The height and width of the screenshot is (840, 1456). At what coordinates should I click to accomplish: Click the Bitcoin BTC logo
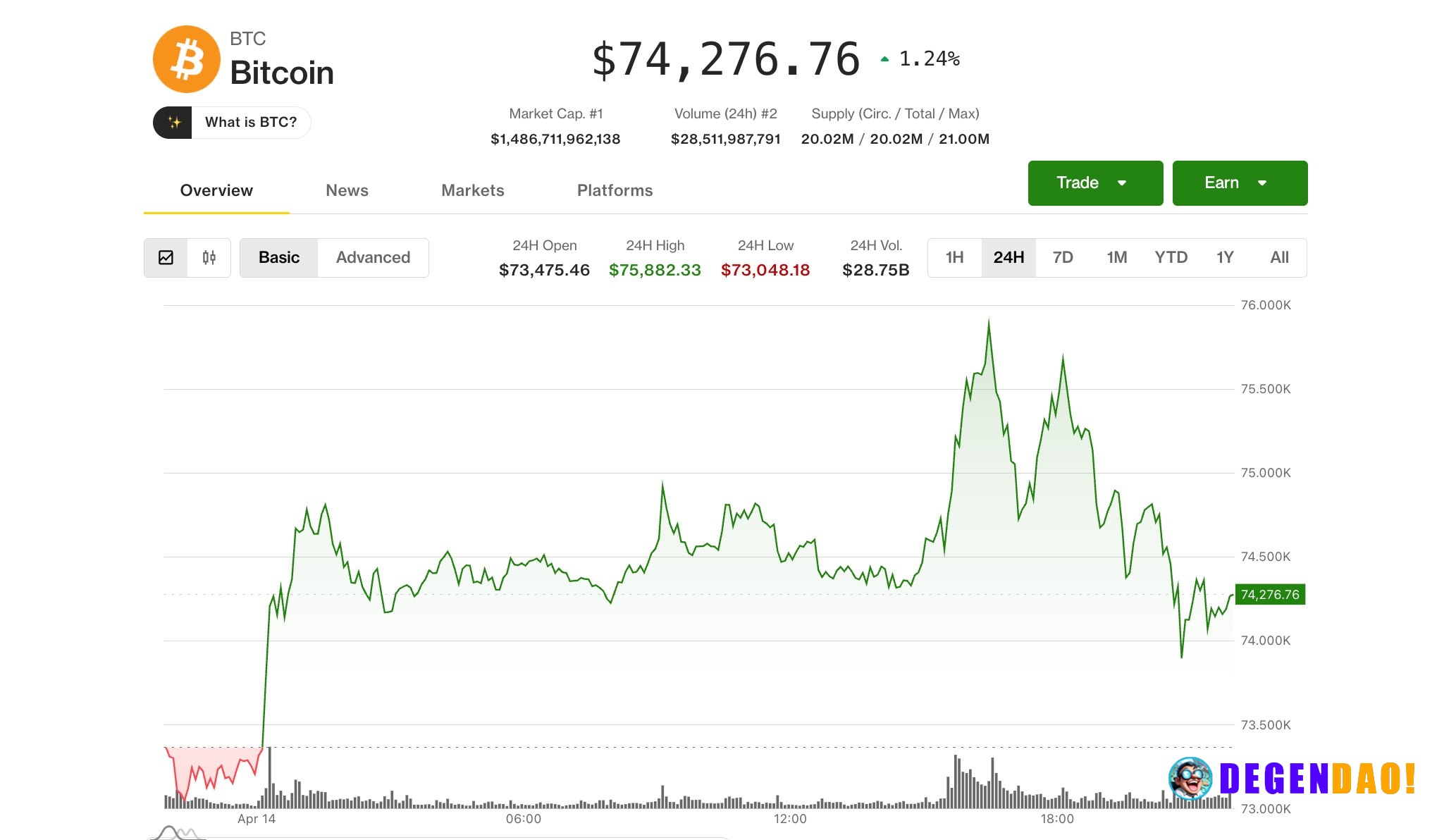[187, 58]
